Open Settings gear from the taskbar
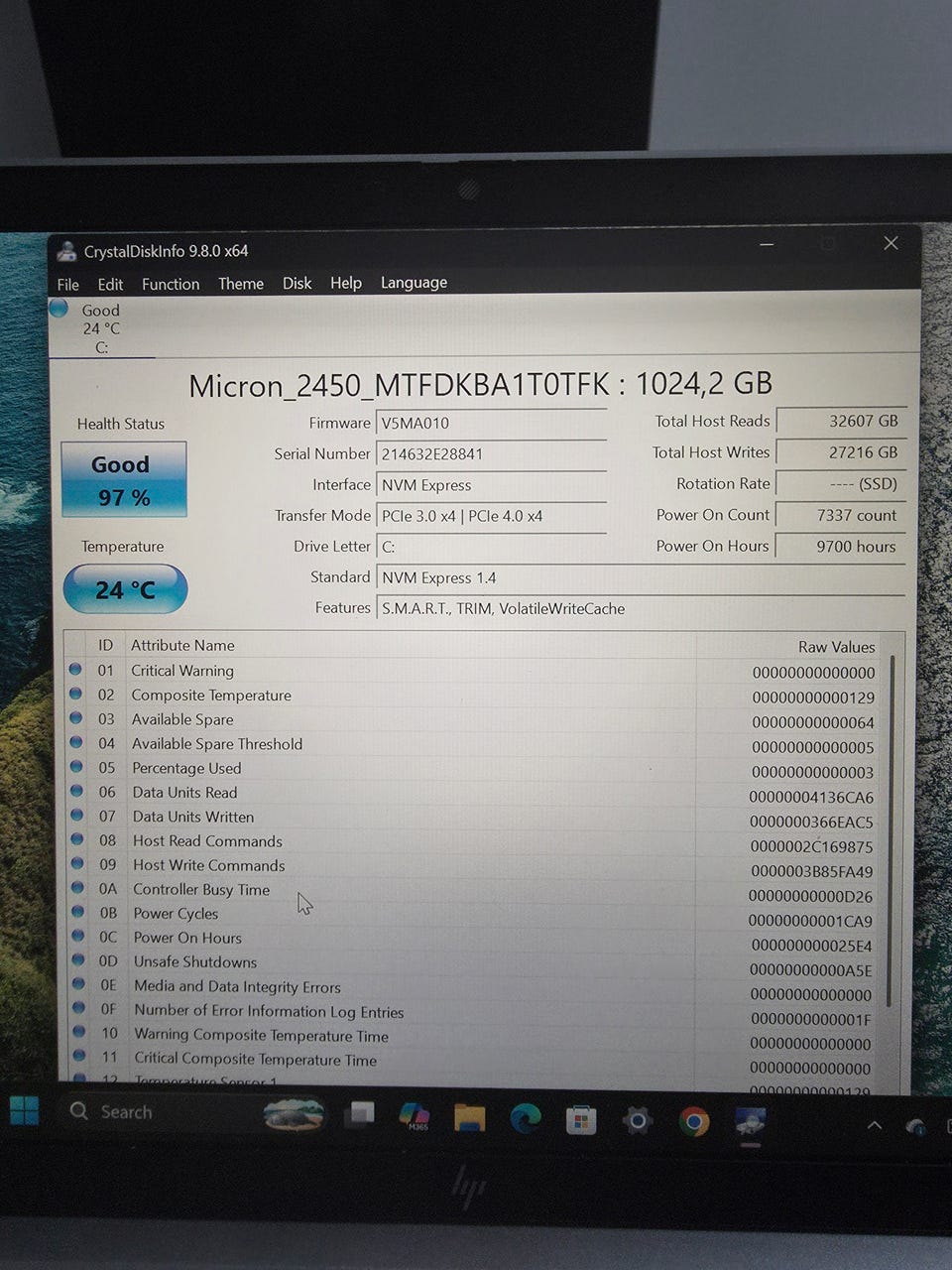Viewport: 952px width, 1270px height. click(637, 1122)
